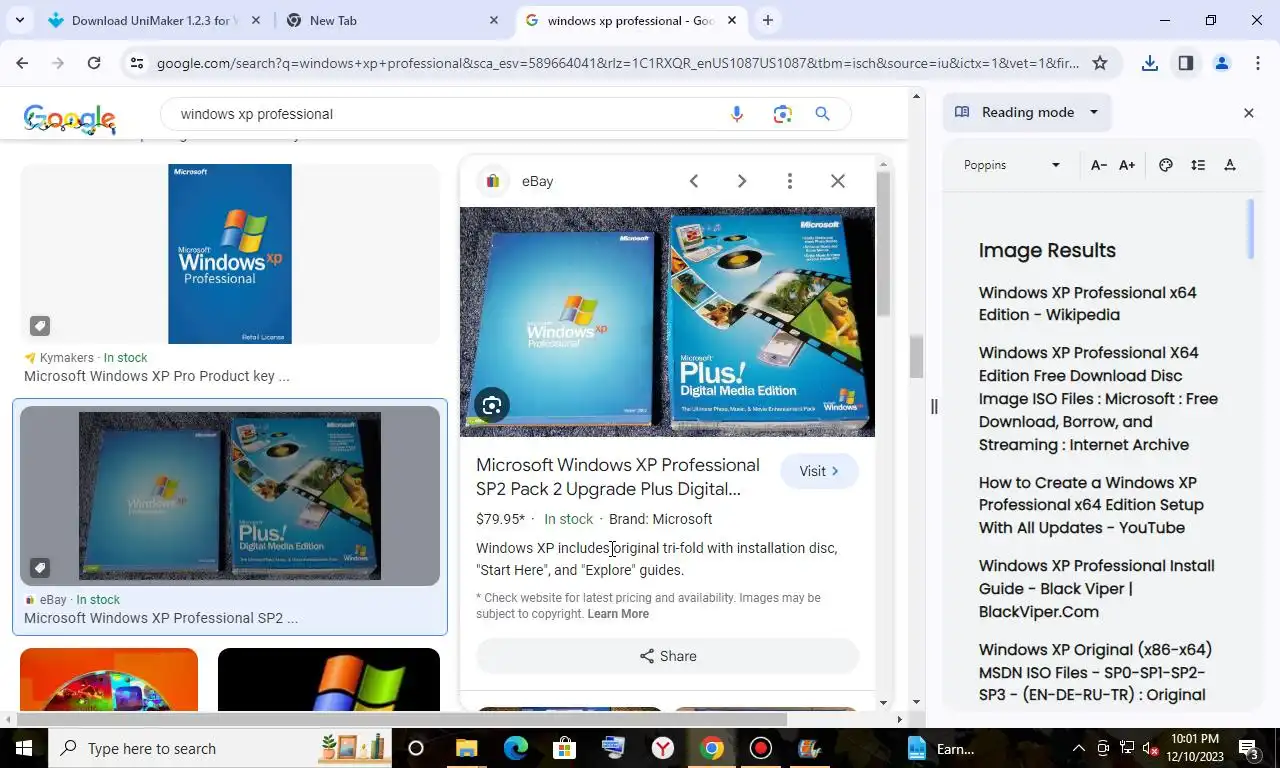Viewport: 1280px width, 768px height.
Task: Open large eBay preview image
Action: 667,321
